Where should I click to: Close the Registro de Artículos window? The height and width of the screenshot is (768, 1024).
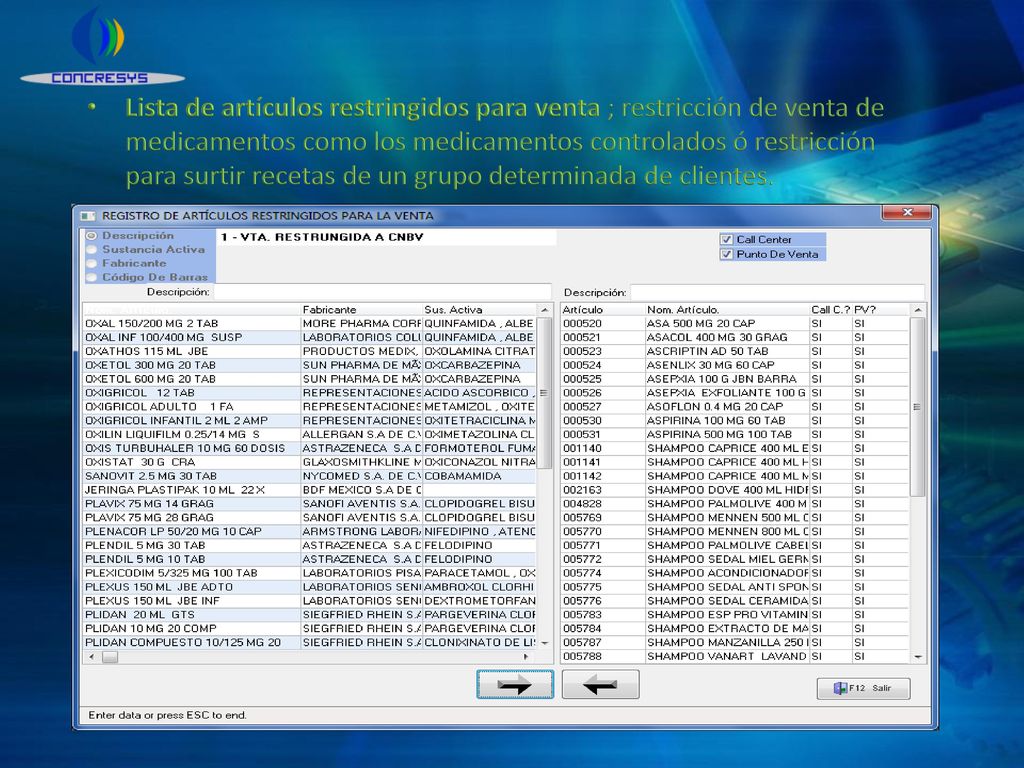(906, 213)
